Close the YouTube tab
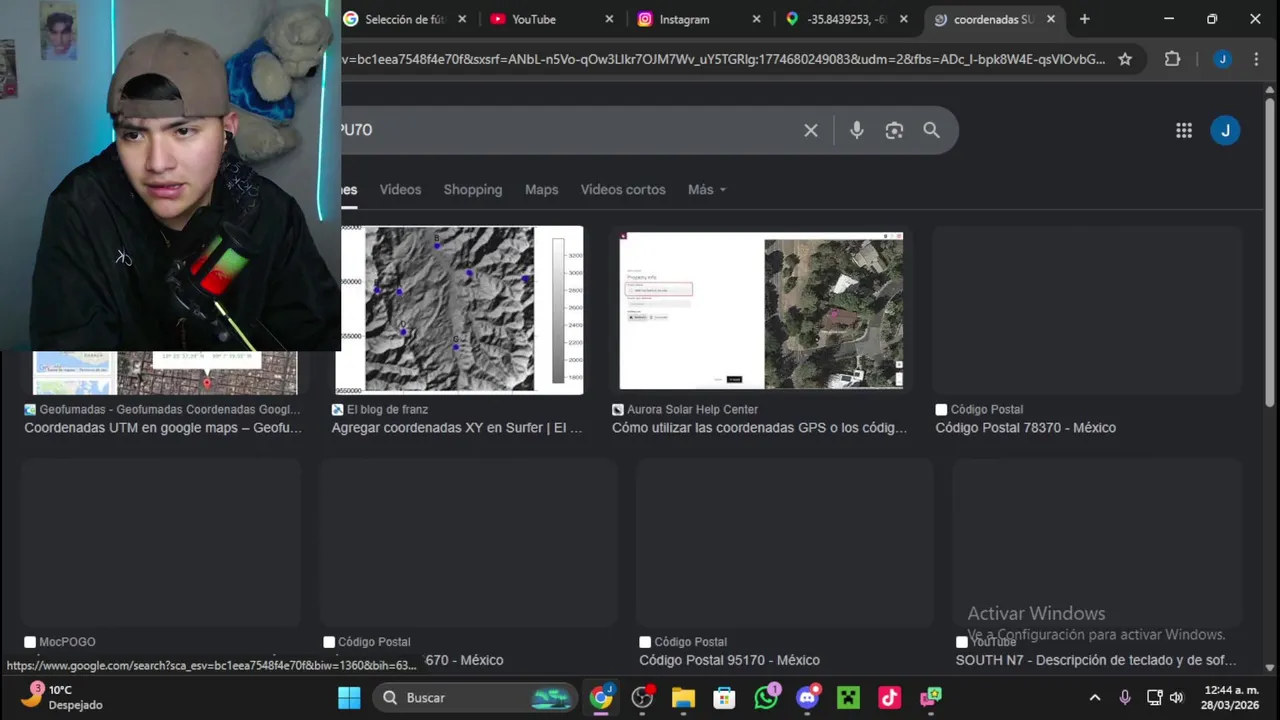Viewport: 1280px width, 720px height. point(610,19)
